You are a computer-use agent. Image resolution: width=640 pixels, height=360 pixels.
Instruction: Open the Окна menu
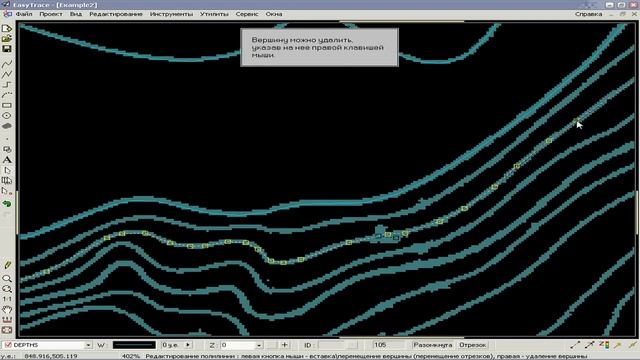click(x=274, y=14)
